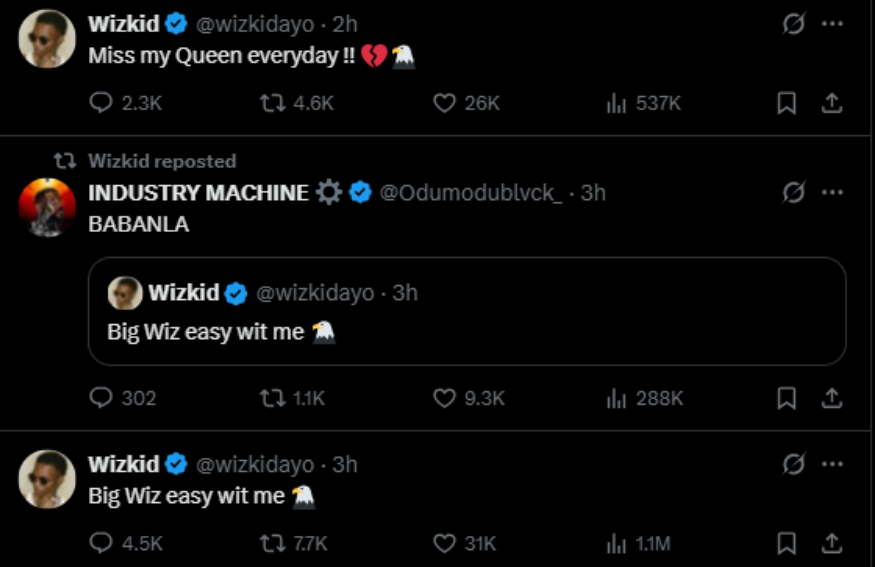Screen dimensions: 875x567
Task: Open the INDUSTRY MACHINE profile name link
Action: (198, 193)
